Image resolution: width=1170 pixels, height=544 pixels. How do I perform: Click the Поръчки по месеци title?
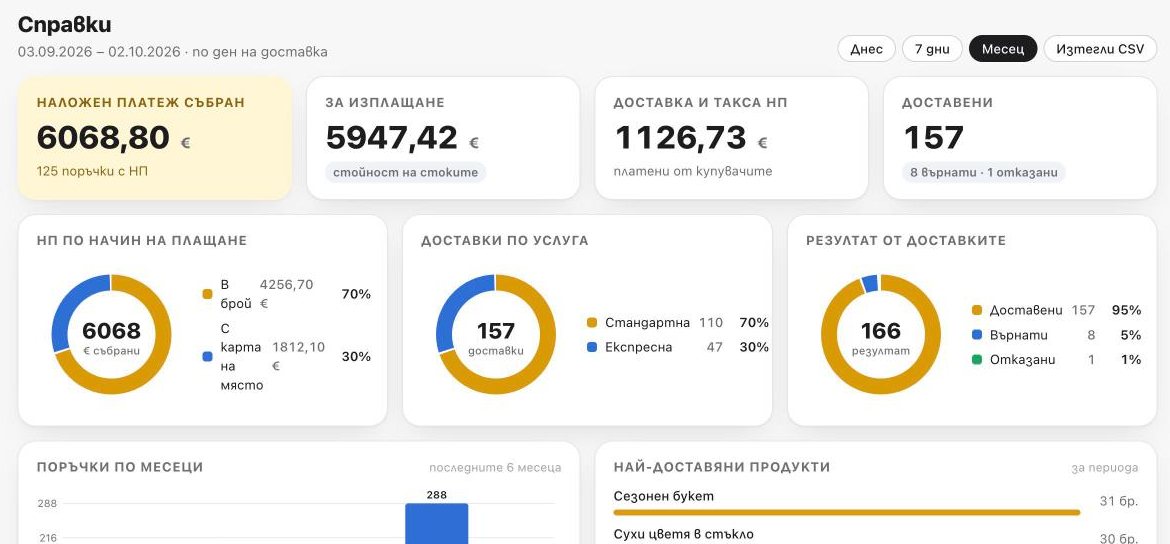[x=120, y=467]
